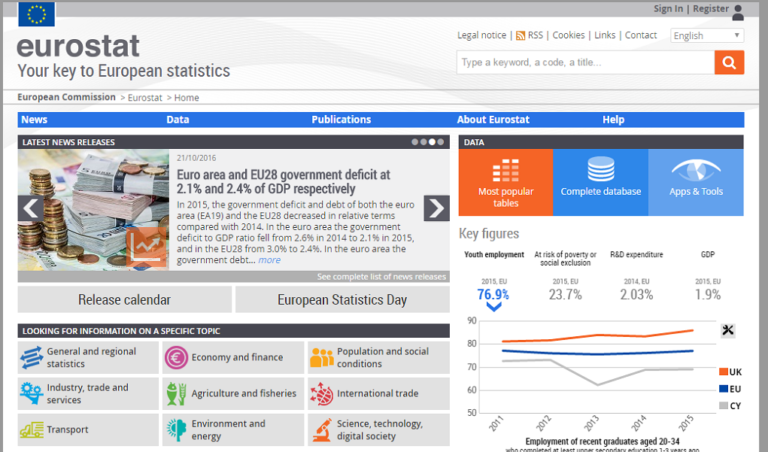Viewport: 768px width, 452px height.
Task: Open the News menu
Action: coord(34,119)
